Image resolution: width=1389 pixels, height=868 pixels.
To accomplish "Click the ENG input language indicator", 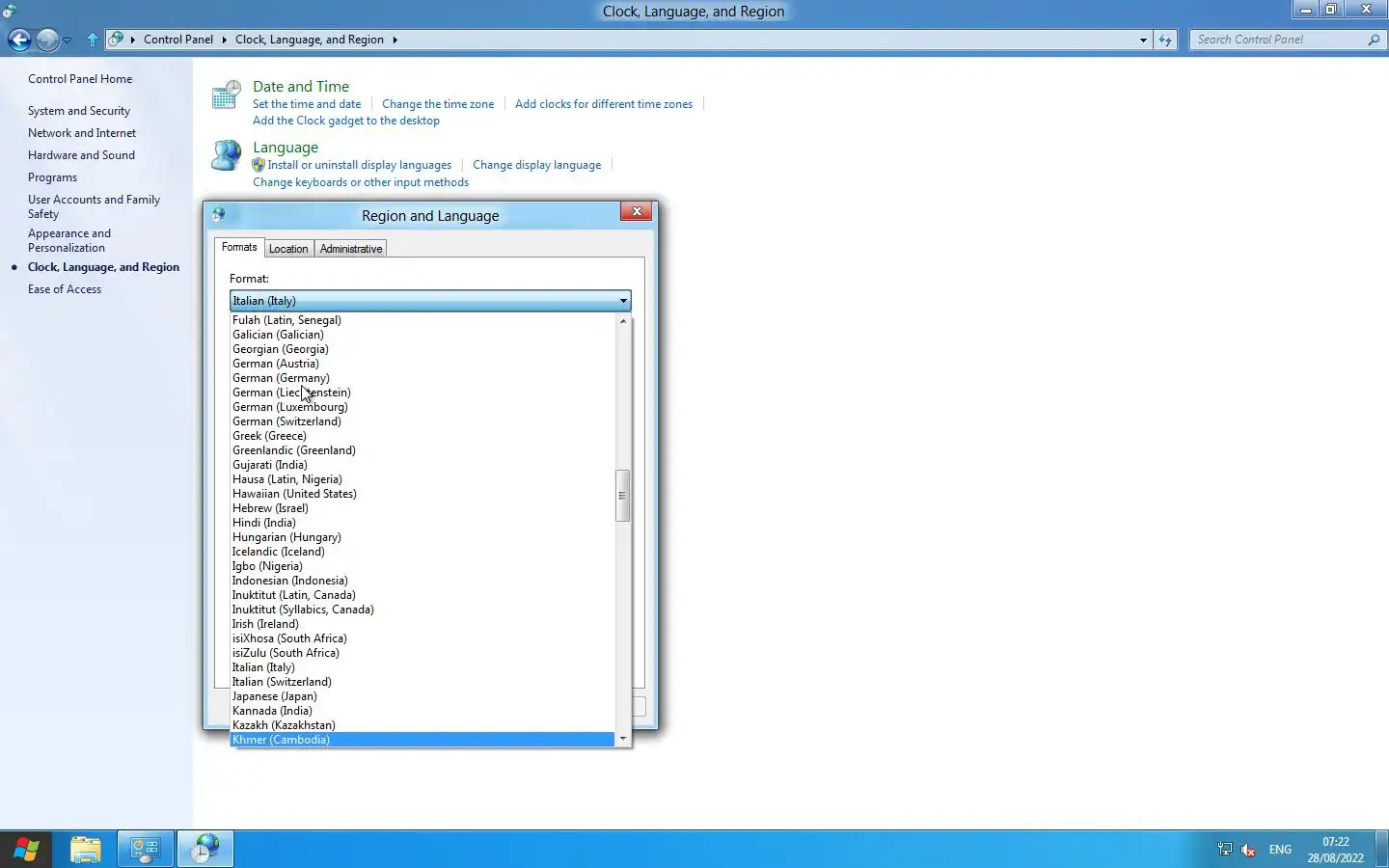I will (1280, 850).
